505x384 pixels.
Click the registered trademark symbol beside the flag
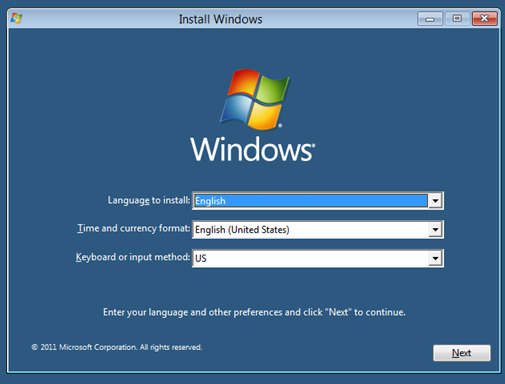point(280,125)
